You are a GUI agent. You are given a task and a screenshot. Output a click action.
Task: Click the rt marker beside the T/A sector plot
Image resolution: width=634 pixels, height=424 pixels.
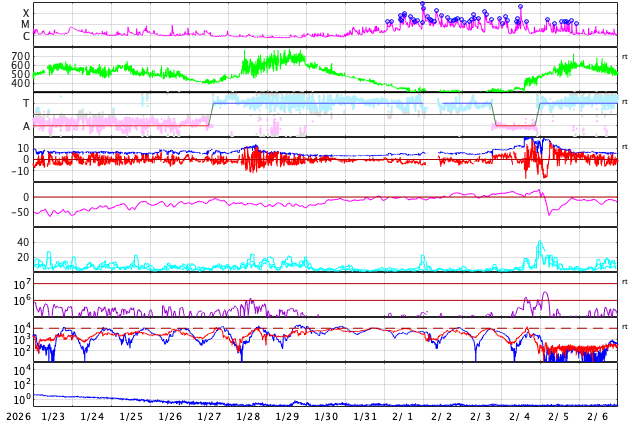click(x=625, y=101)
